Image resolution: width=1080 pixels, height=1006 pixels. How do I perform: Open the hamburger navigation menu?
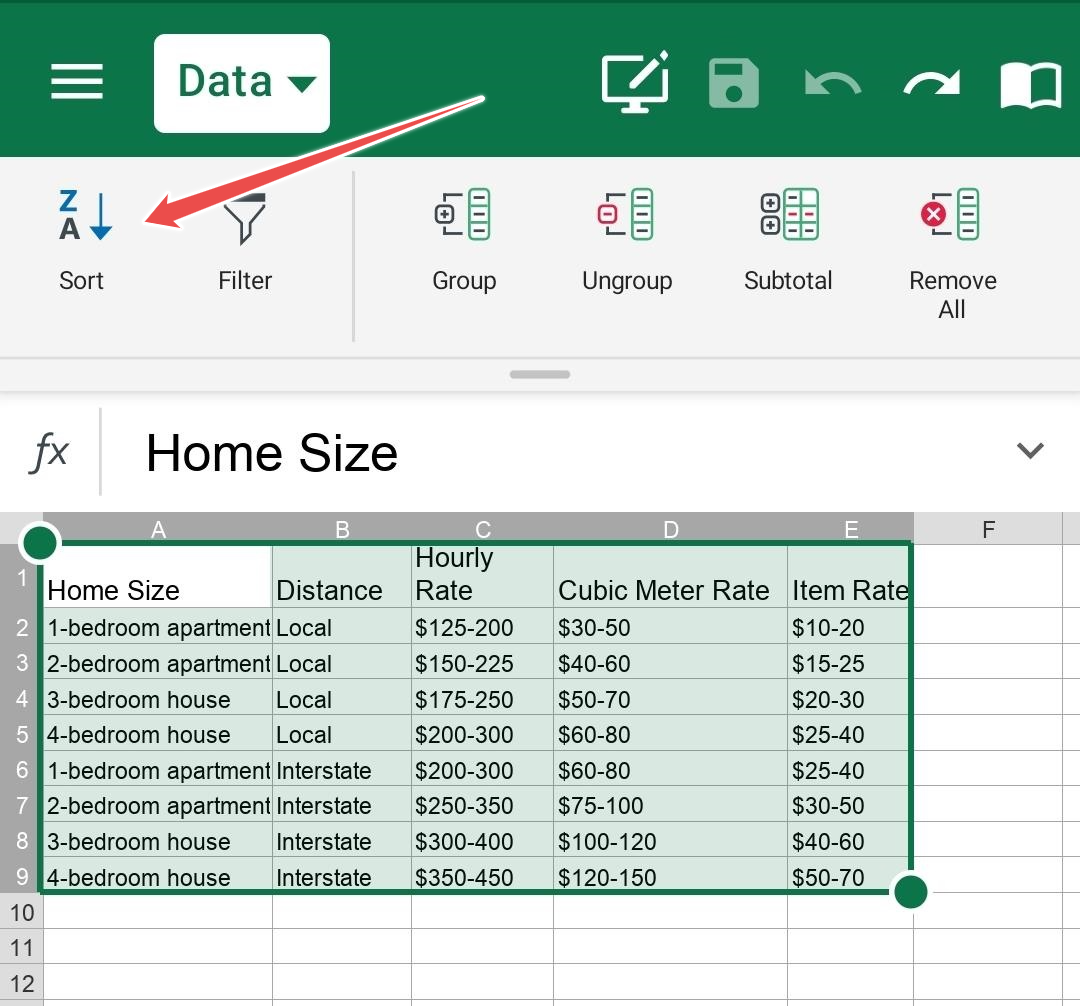coord(77,82)
